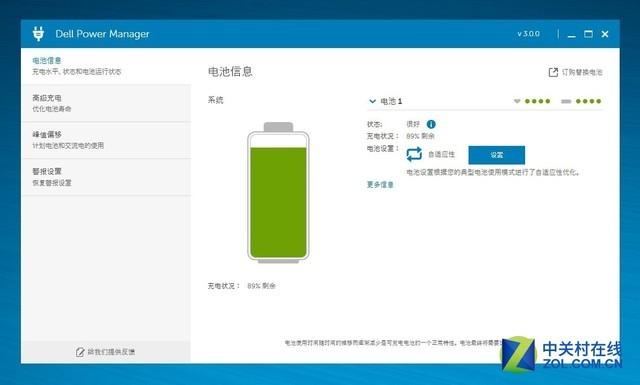The image size is (640, 385).
Task: Click the 向我们提供反馈 feedback link
Action: tap(111, 352)
